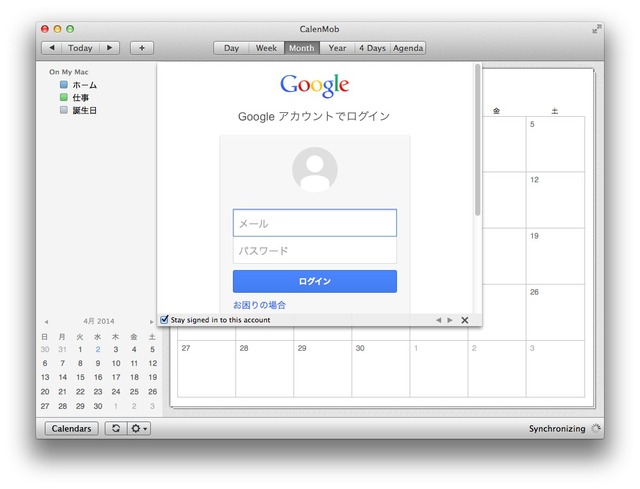Focus the パスワード password field
This screenshot has height=489, width=640.
[x=315, y=250]
